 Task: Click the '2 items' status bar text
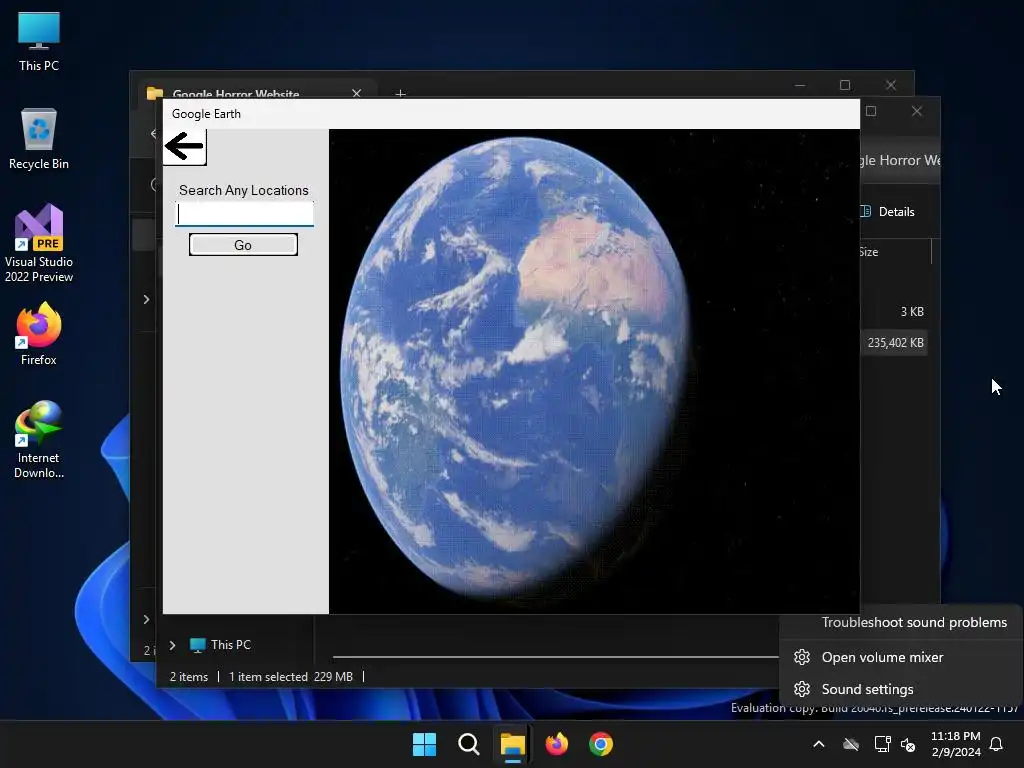[189, 677]
